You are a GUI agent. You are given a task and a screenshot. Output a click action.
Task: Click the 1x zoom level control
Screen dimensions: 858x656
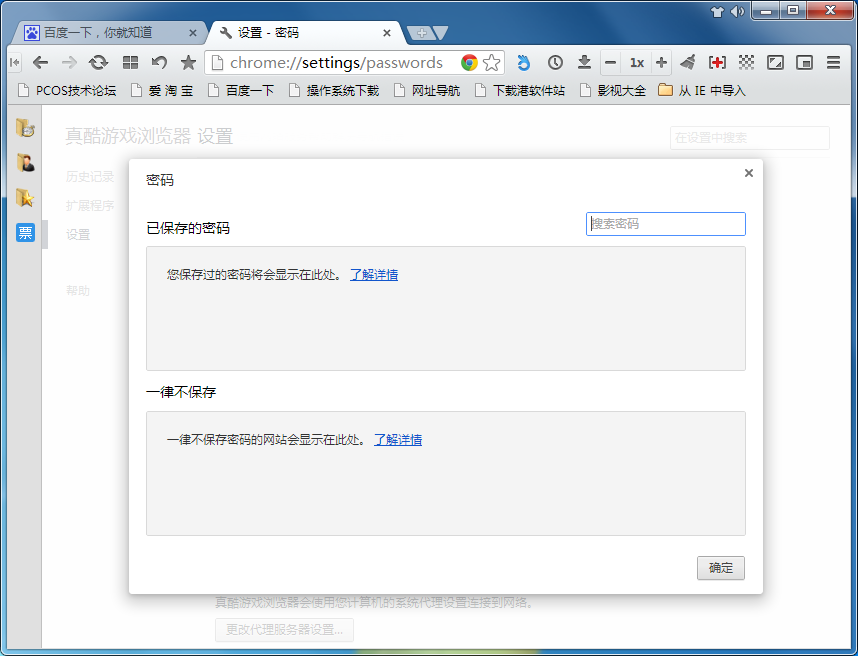637,62
